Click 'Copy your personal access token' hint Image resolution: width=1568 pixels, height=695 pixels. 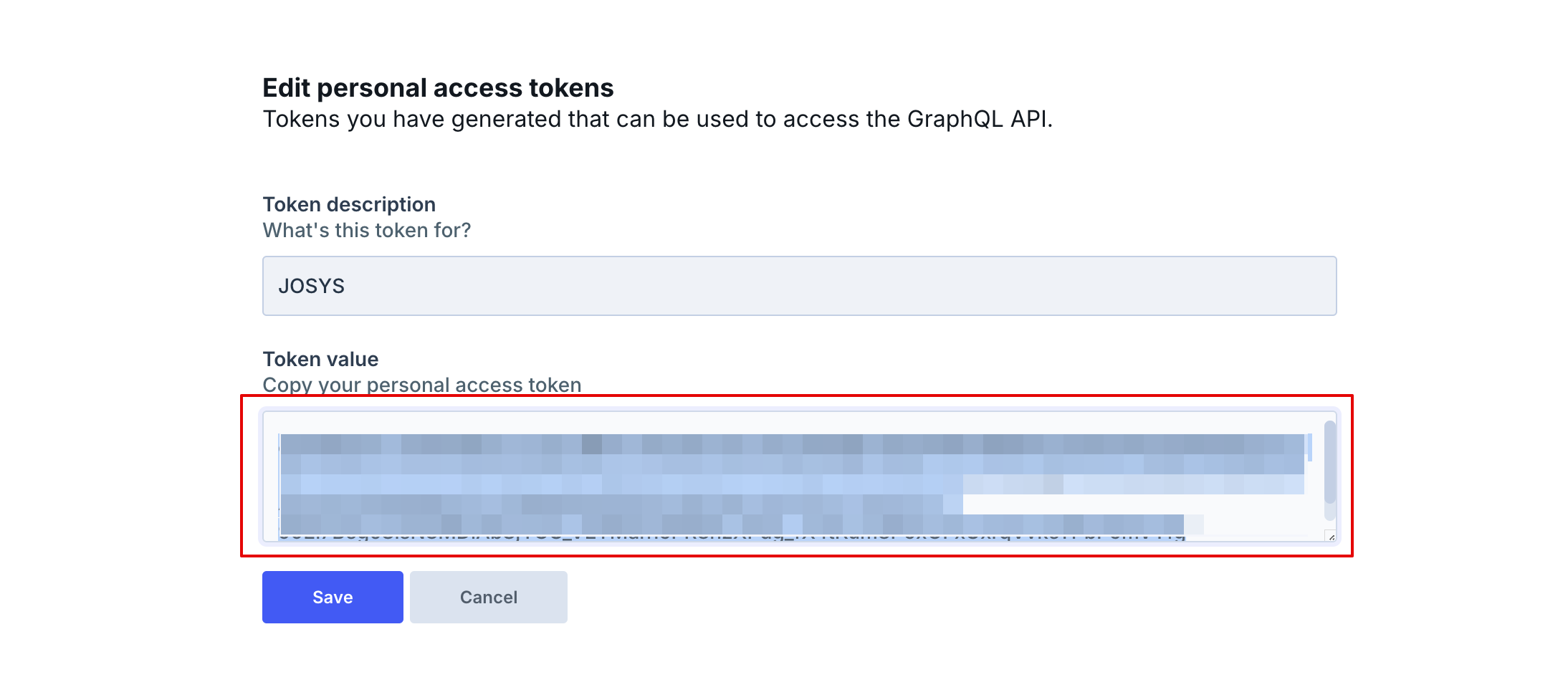point(421,385)
